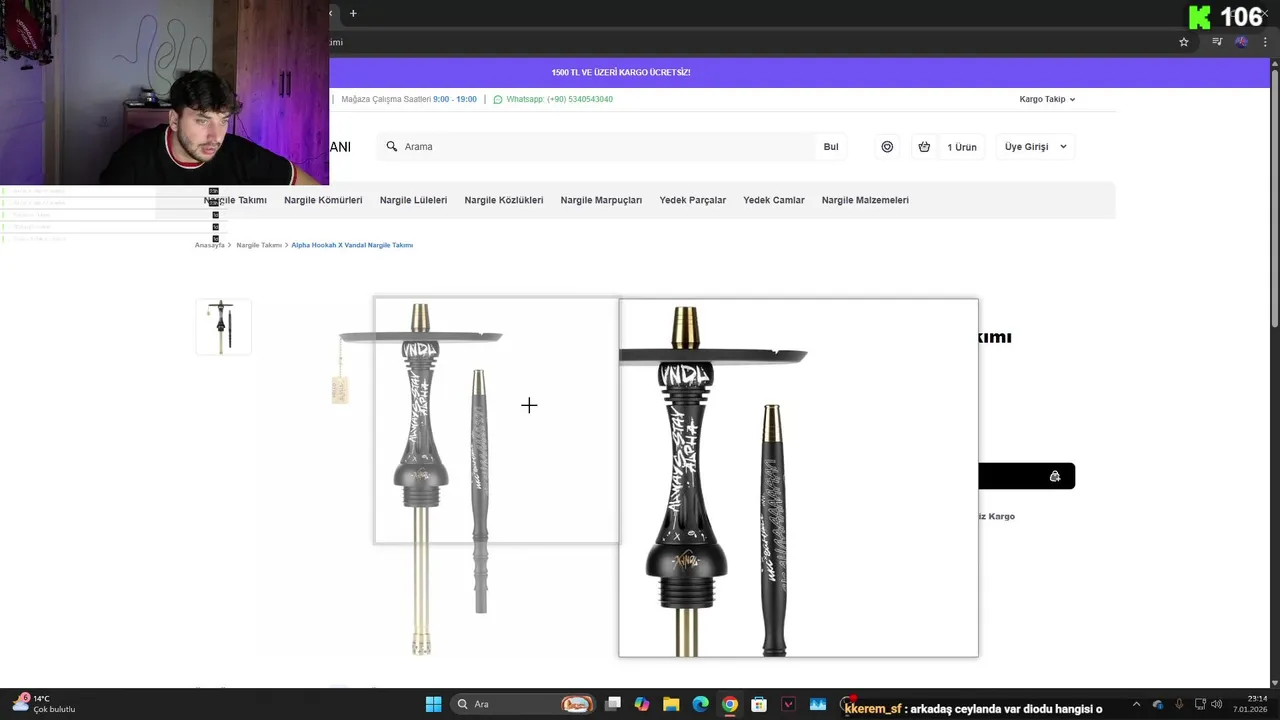
Task: Open the Photos app on the taskbar
Action: tap(817, 704)
